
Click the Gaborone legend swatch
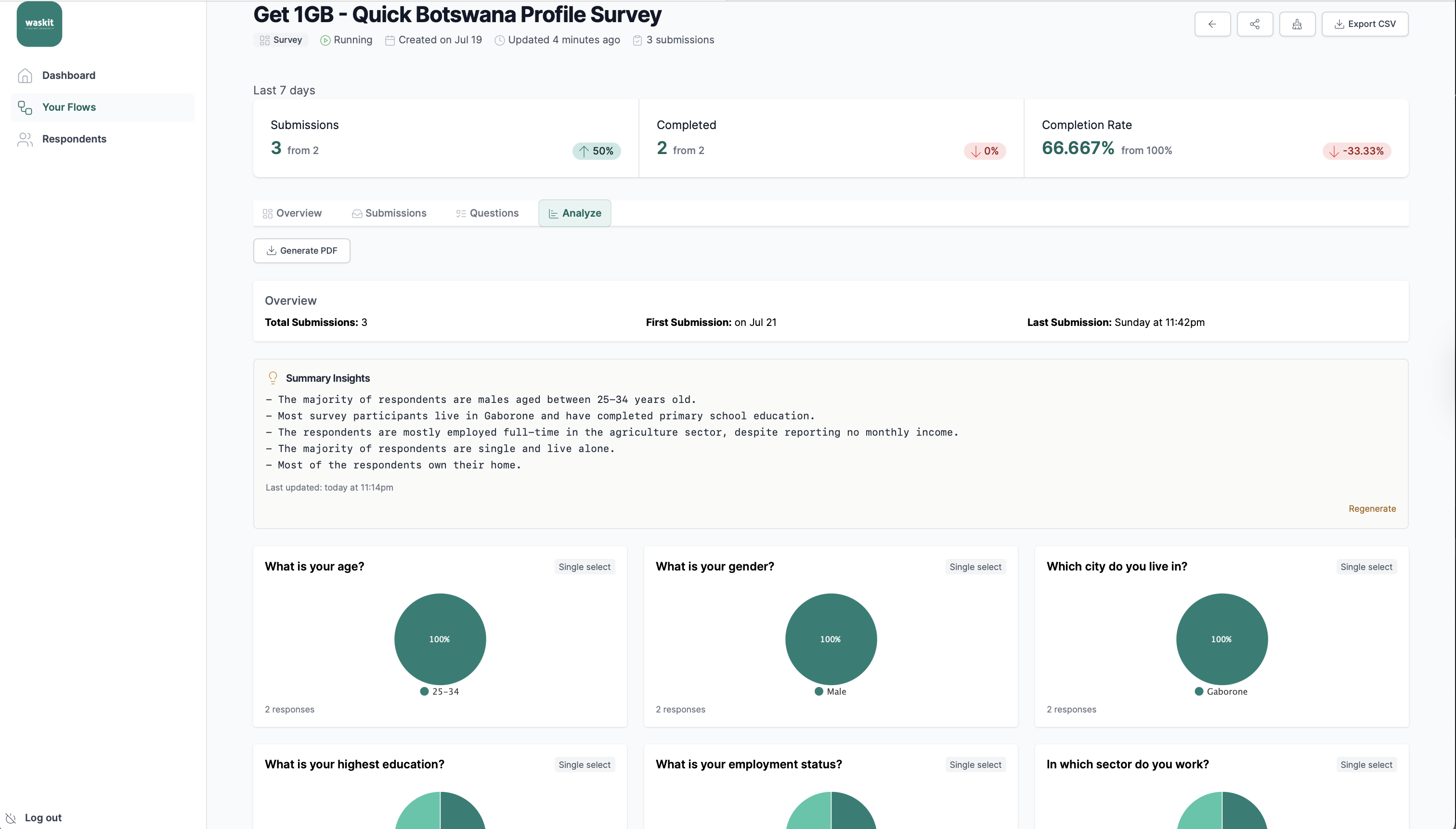[1199, 691]
